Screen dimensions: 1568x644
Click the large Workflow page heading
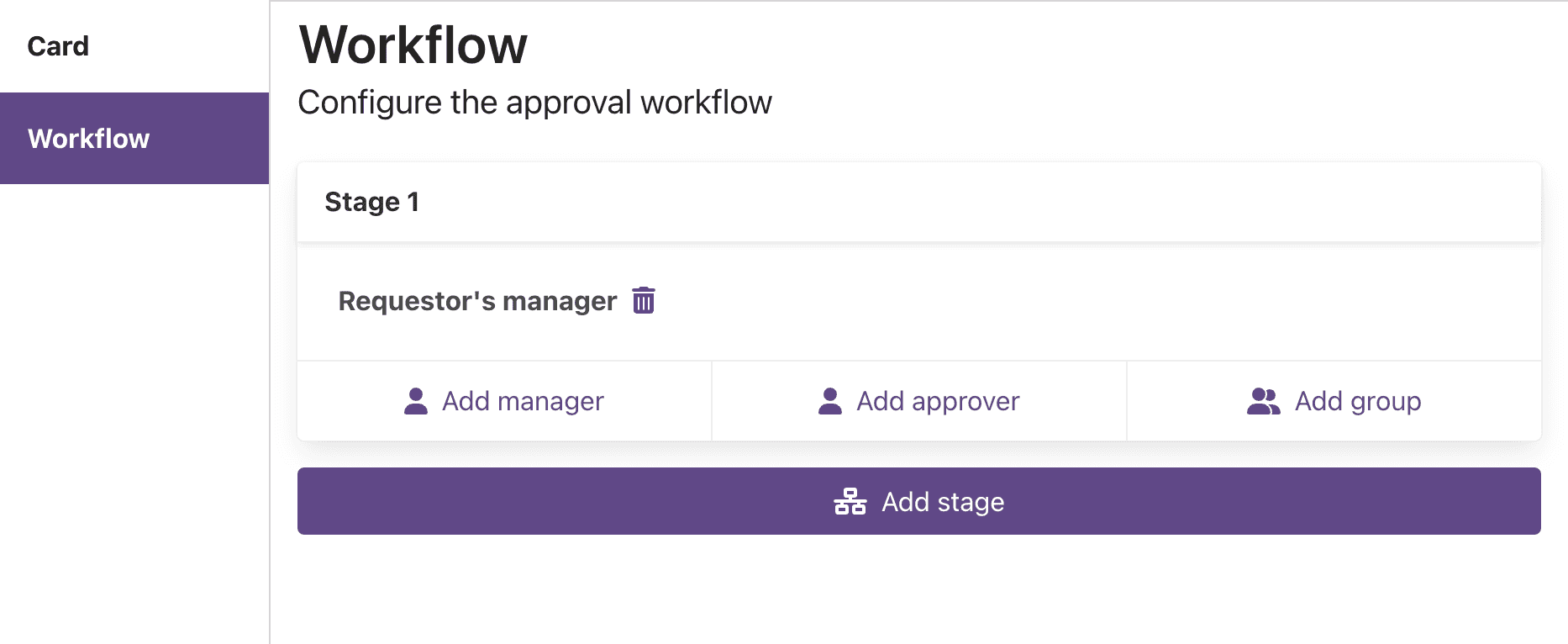tap(413, 45)
